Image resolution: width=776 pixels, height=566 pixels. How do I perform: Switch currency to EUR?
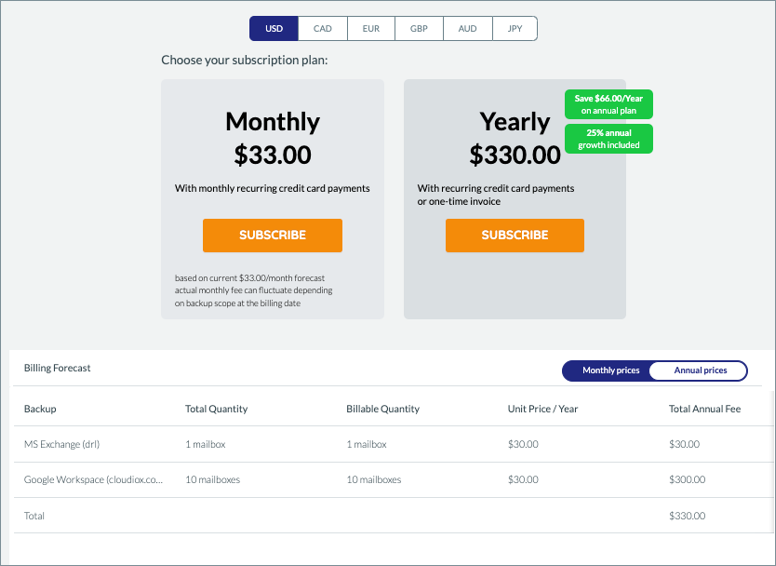(371, 29)
